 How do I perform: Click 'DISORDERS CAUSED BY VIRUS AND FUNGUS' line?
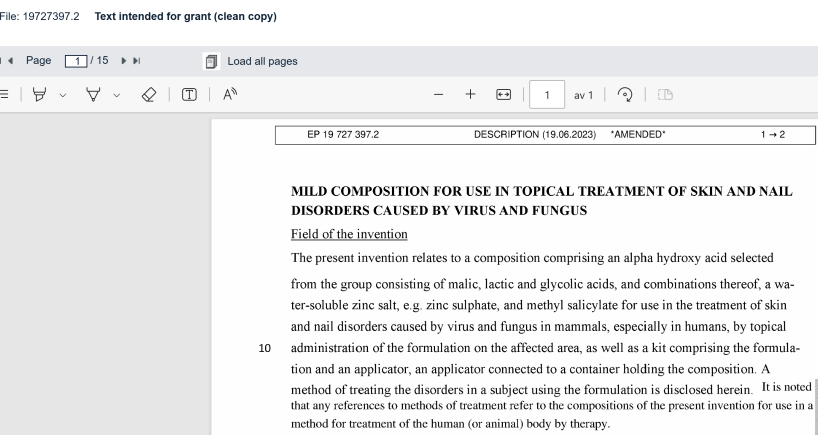(x=439, y=211)
